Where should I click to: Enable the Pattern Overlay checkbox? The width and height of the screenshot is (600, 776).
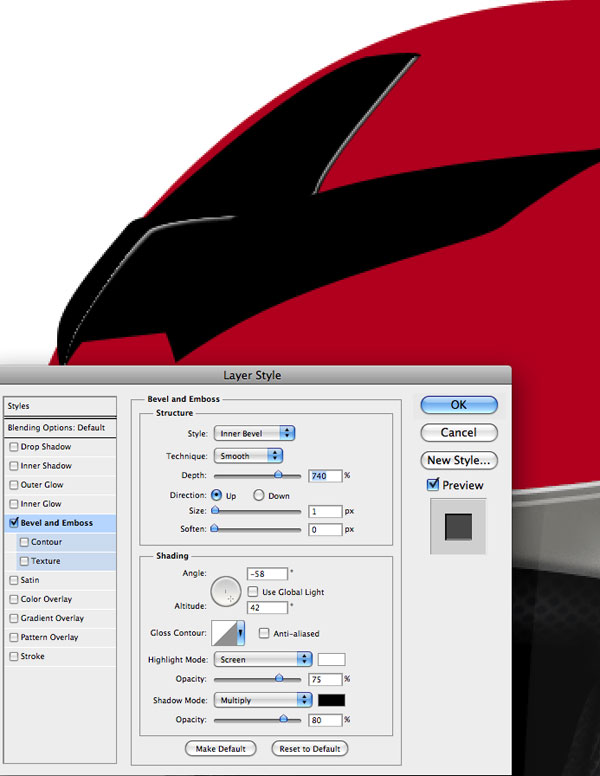pos(14,637)
